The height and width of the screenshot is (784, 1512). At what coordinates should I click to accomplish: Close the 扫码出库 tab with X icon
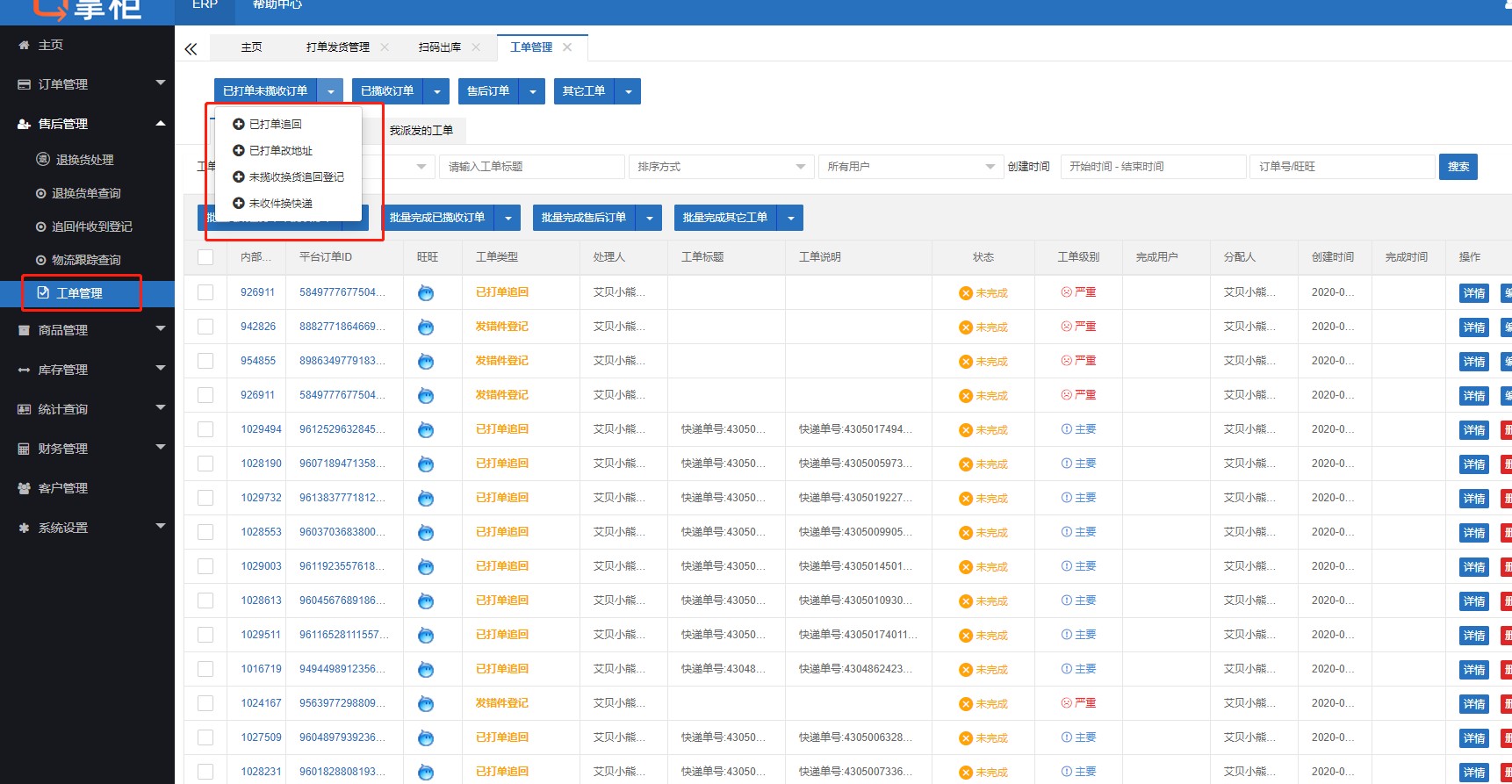[x=476, y=47]
